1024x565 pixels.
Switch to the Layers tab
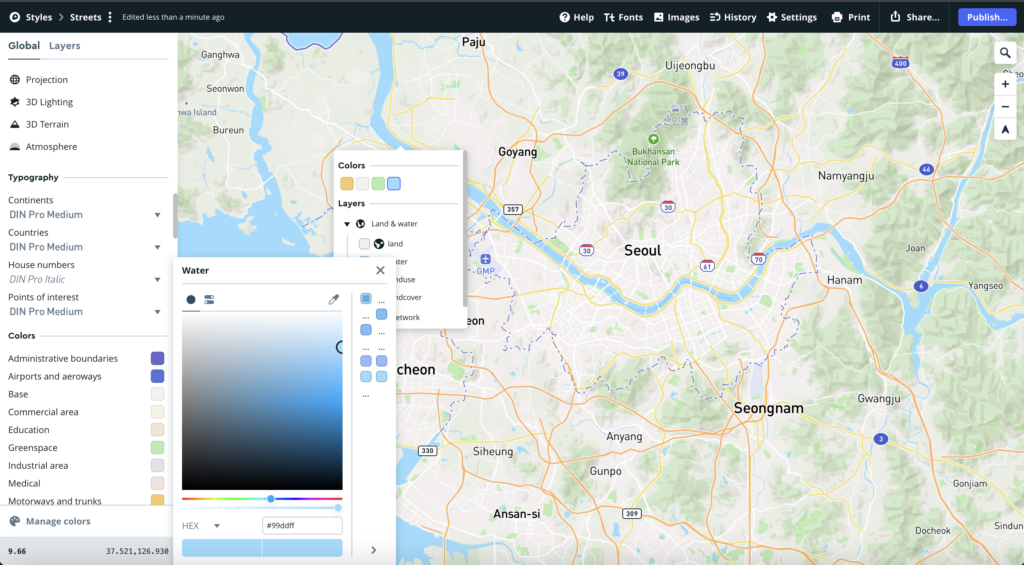(65, 46)
